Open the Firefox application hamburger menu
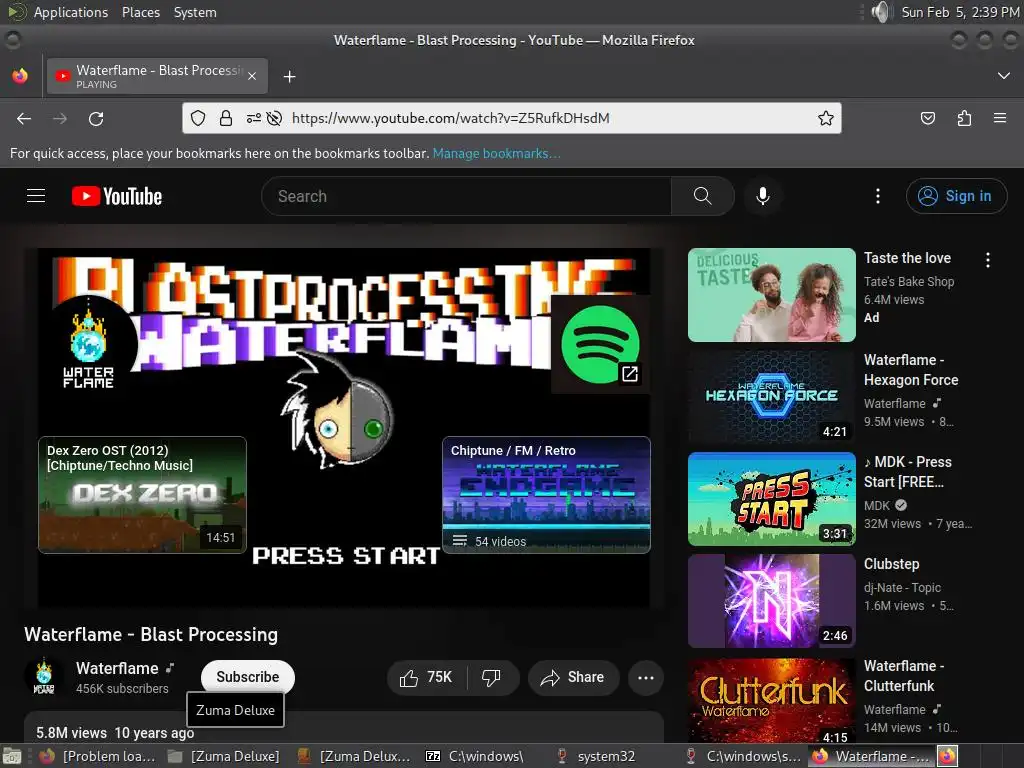The image size is (1024, 768). pyautogui.click(x=1000, y=118)
